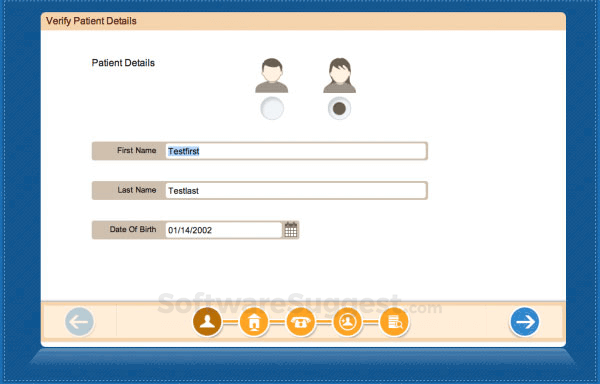Viewport: 600px width, 384px height.
Task: Click the Patient Details heading text
Action: pyautogui.click(x=123, y=63)
